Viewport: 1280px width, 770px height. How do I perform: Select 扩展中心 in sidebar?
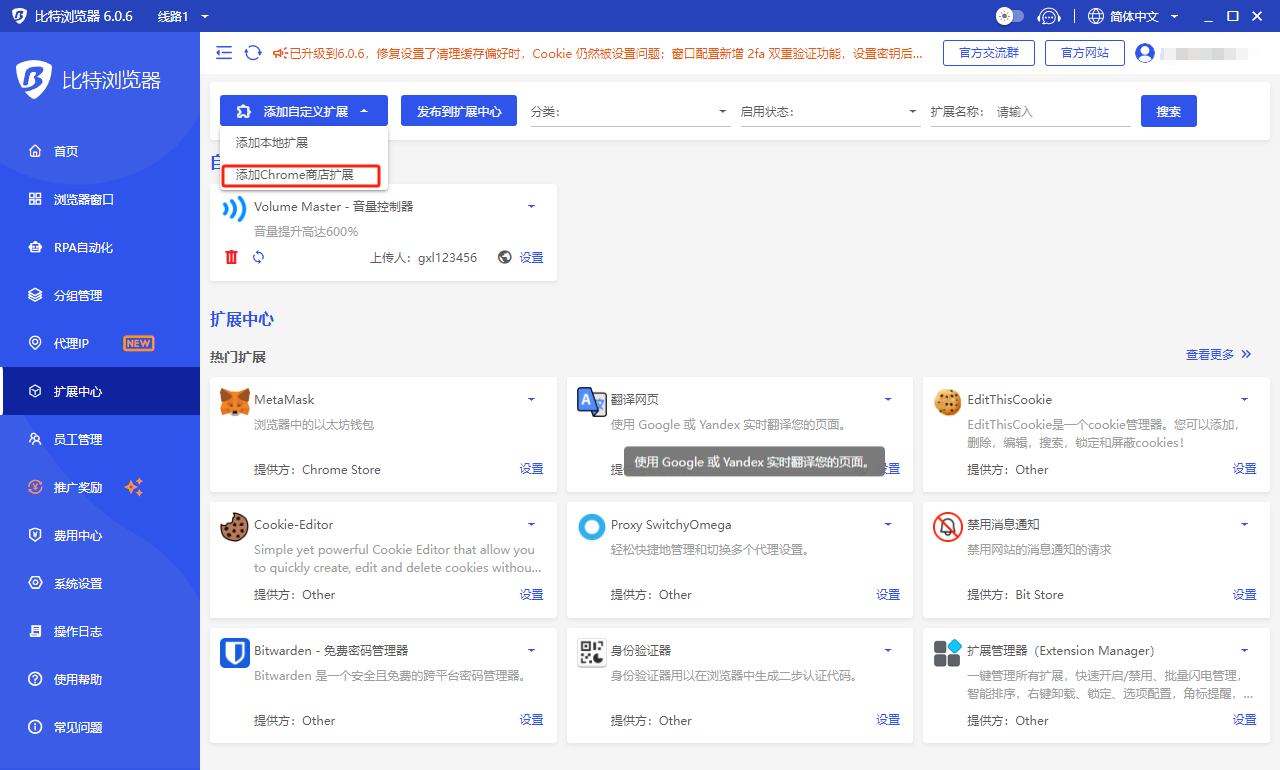(100, 391)
